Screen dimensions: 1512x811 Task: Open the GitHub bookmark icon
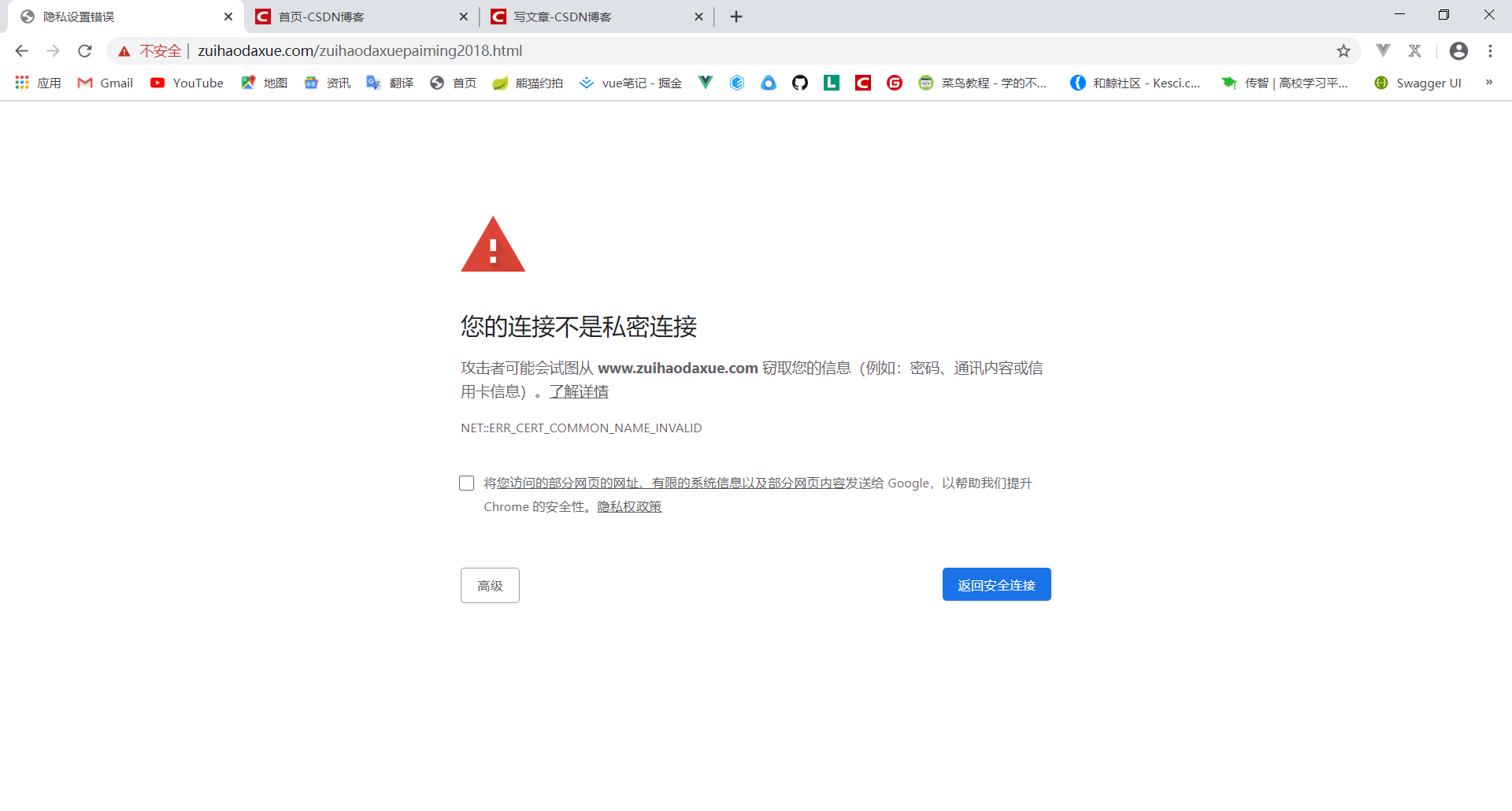pos(800,83)
